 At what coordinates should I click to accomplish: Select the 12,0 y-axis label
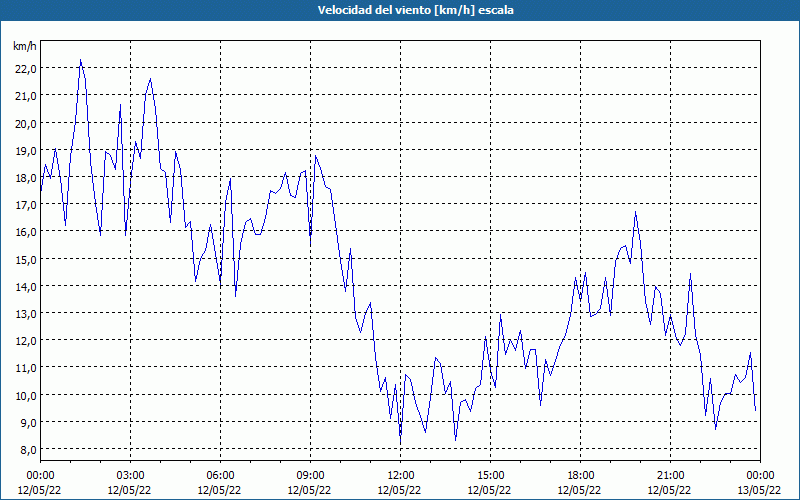click(x=26, y=341)
